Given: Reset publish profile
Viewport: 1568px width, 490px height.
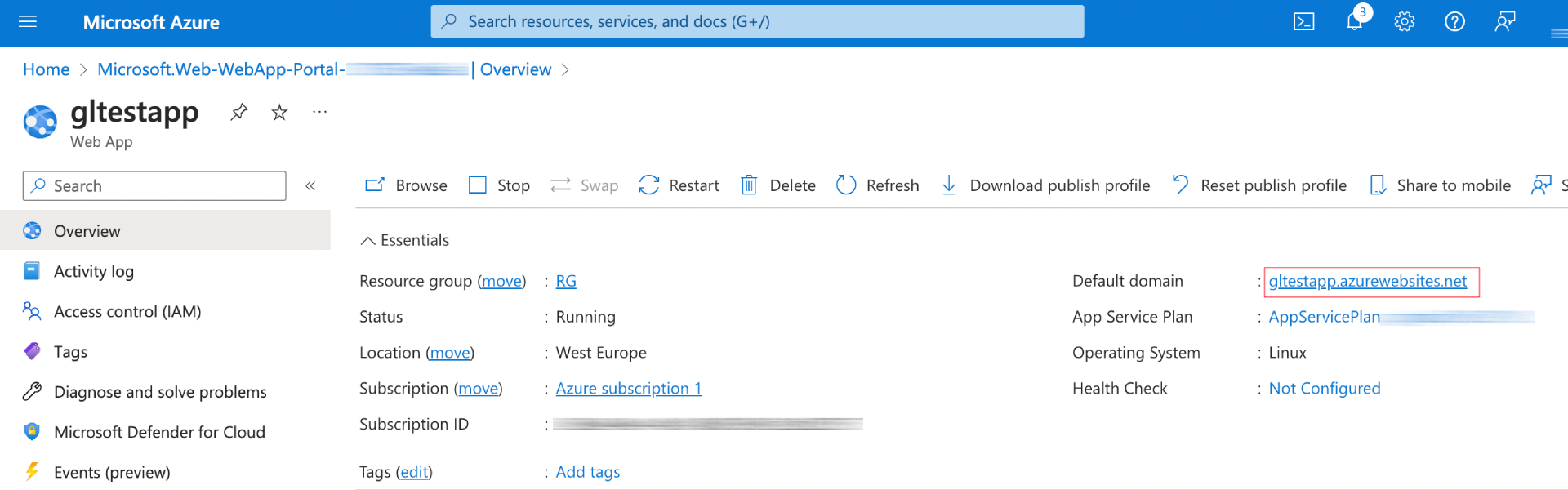Looking at the screenshot, I should [1259, 185].
